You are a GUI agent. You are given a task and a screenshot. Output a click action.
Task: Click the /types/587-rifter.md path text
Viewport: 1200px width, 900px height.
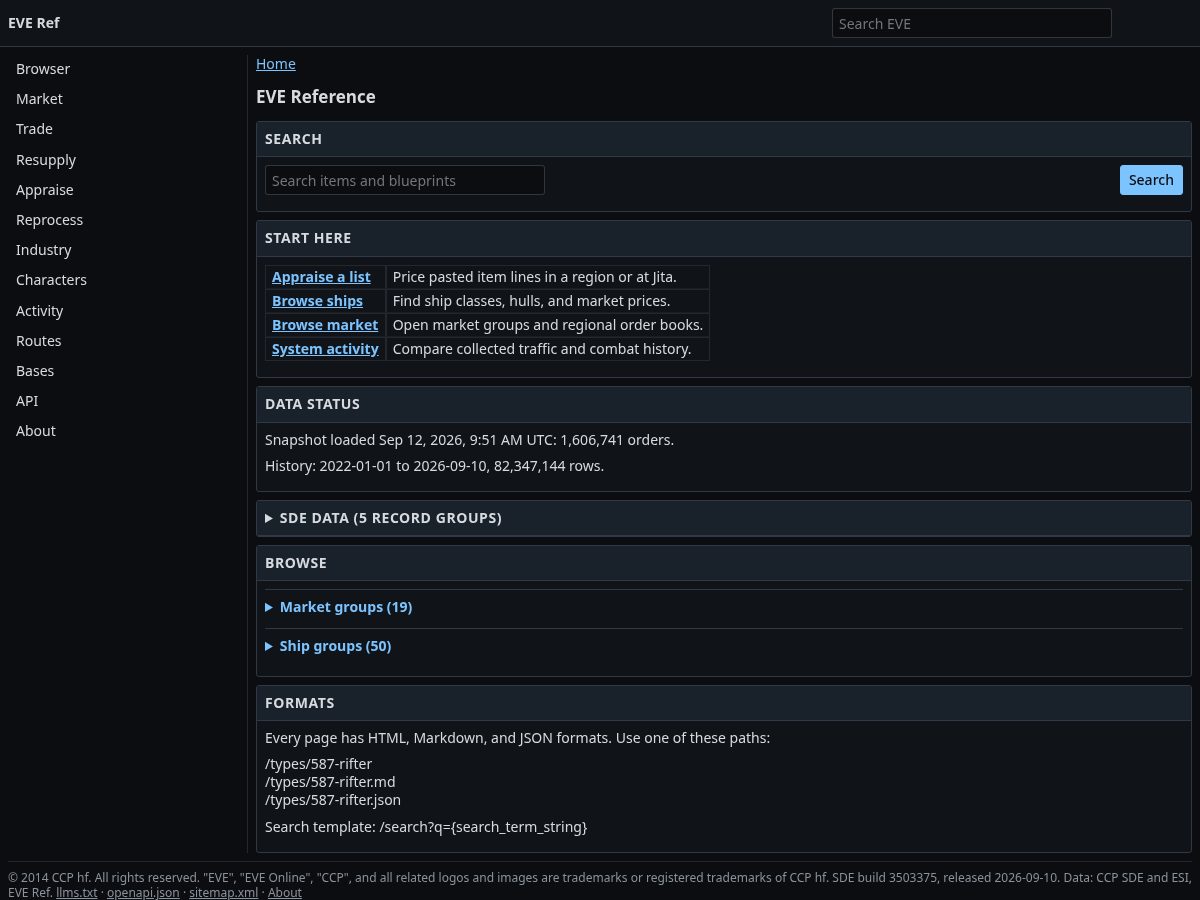[x=330, y=782]
